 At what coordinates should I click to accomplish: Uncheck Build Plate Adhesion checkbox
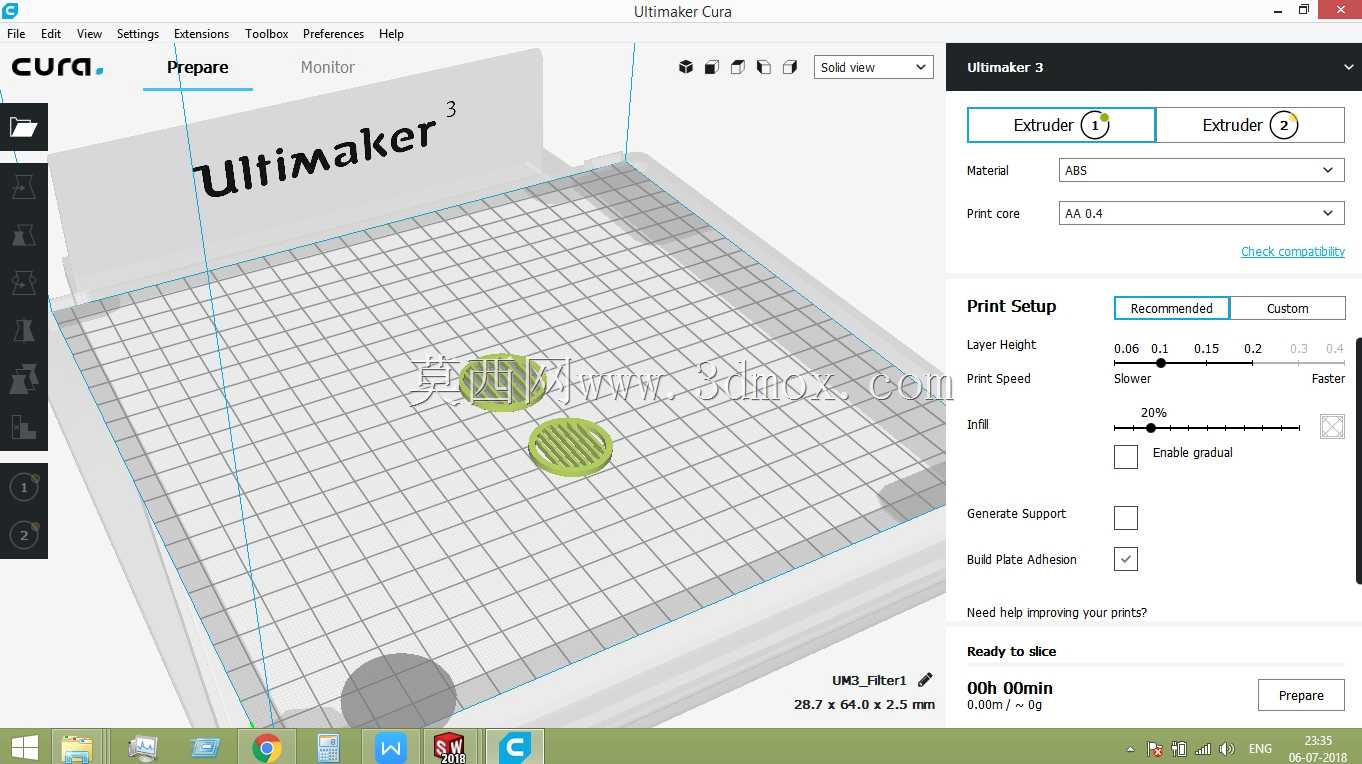pyautogui.click(x=1126, y=560)
